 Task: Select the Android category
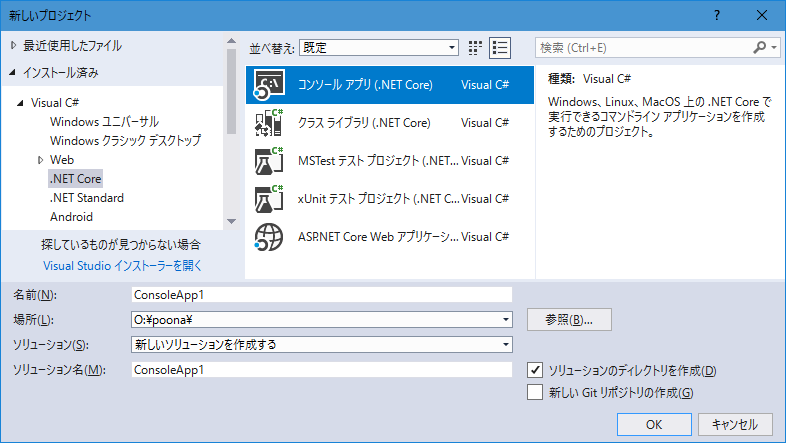tap(71, 217)
